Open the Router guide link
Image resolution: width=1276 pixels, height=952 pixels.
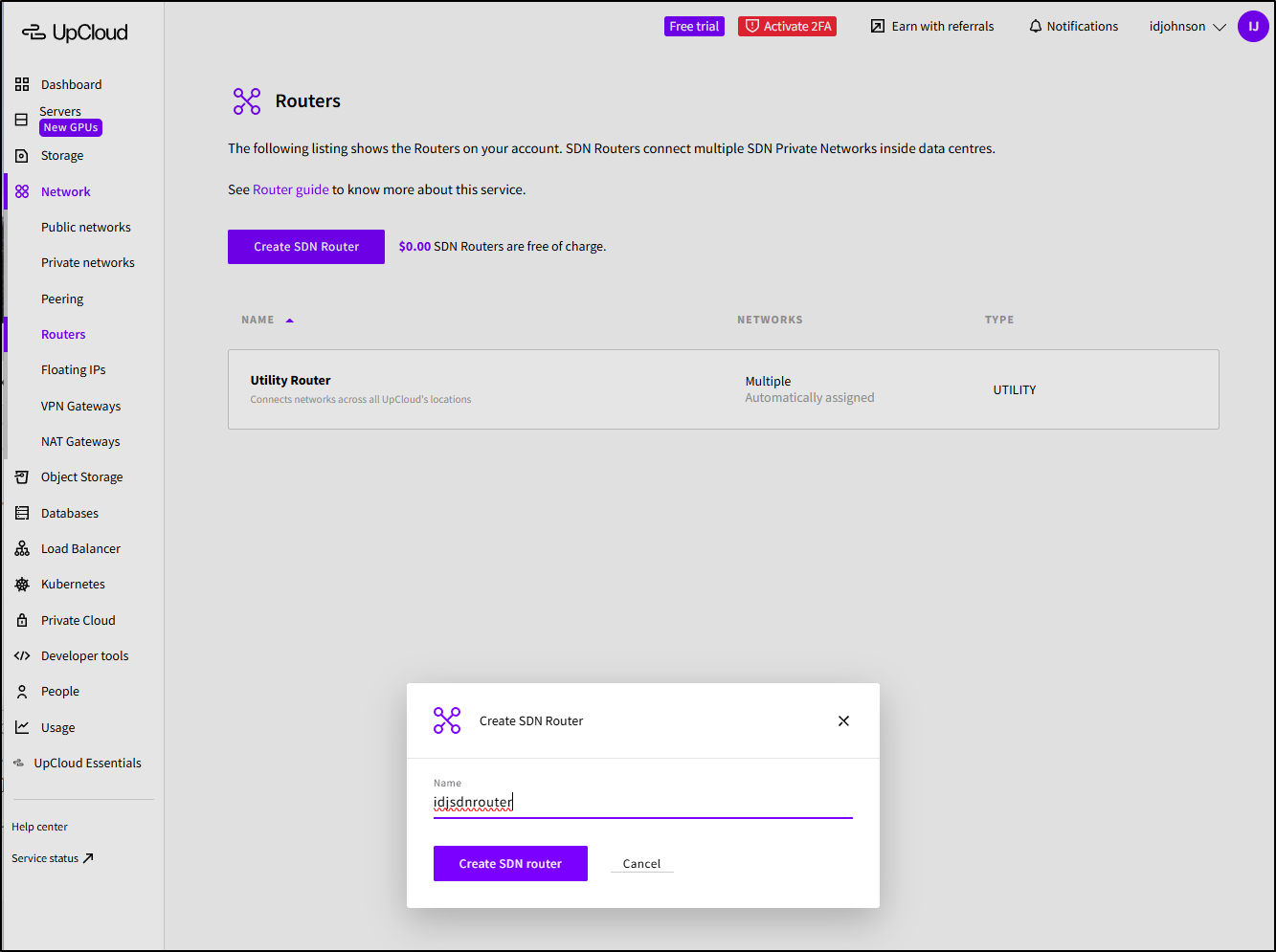(290, 190)
